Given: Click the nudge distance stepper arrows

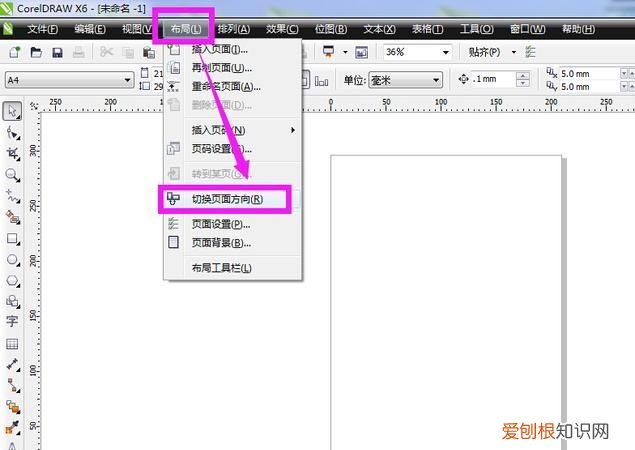Looking at the screenshot, I should click(523, 79).
